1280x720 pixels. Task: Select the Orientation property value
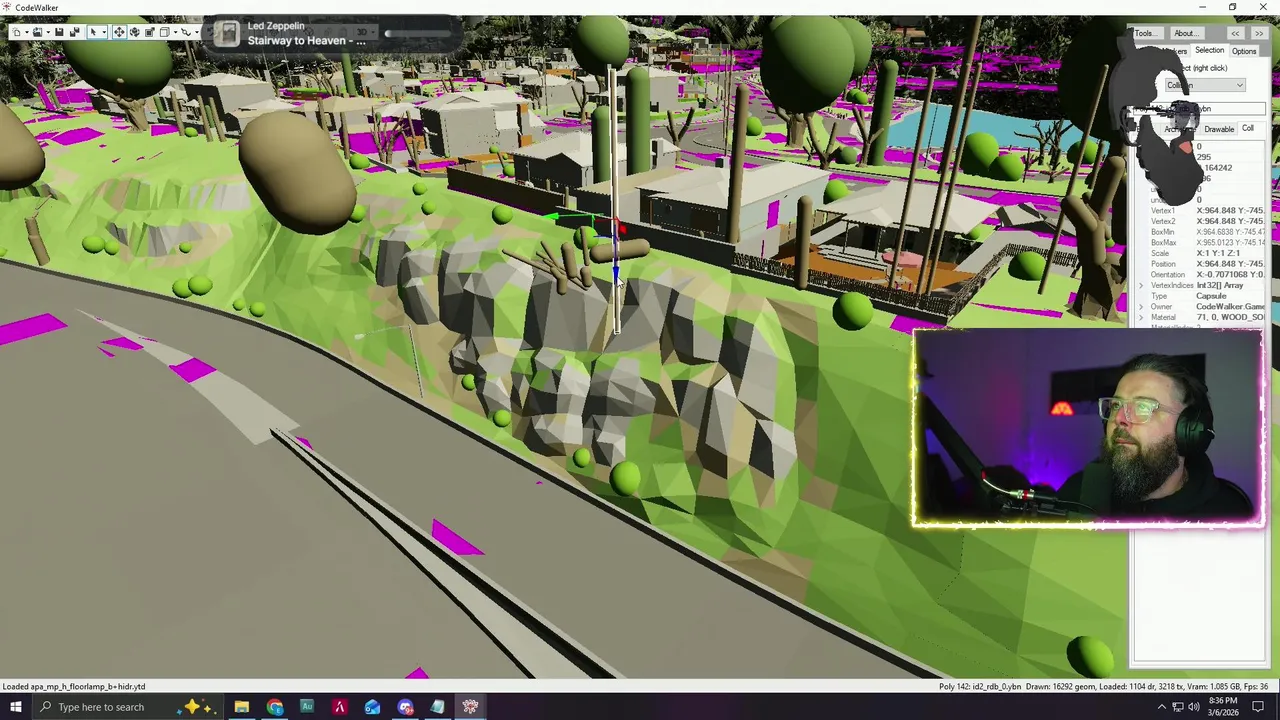[x=1230, y=274]
